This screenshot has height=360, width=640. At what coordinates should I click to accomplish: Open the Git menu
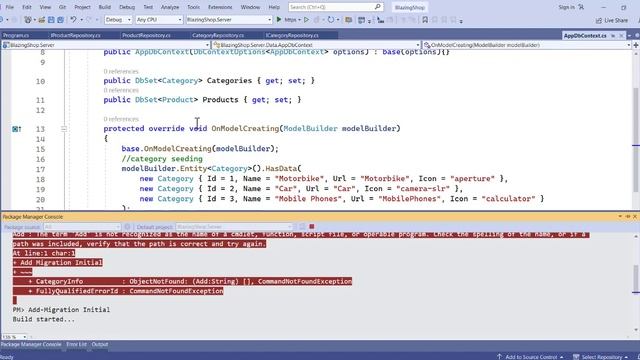[62, 7]
